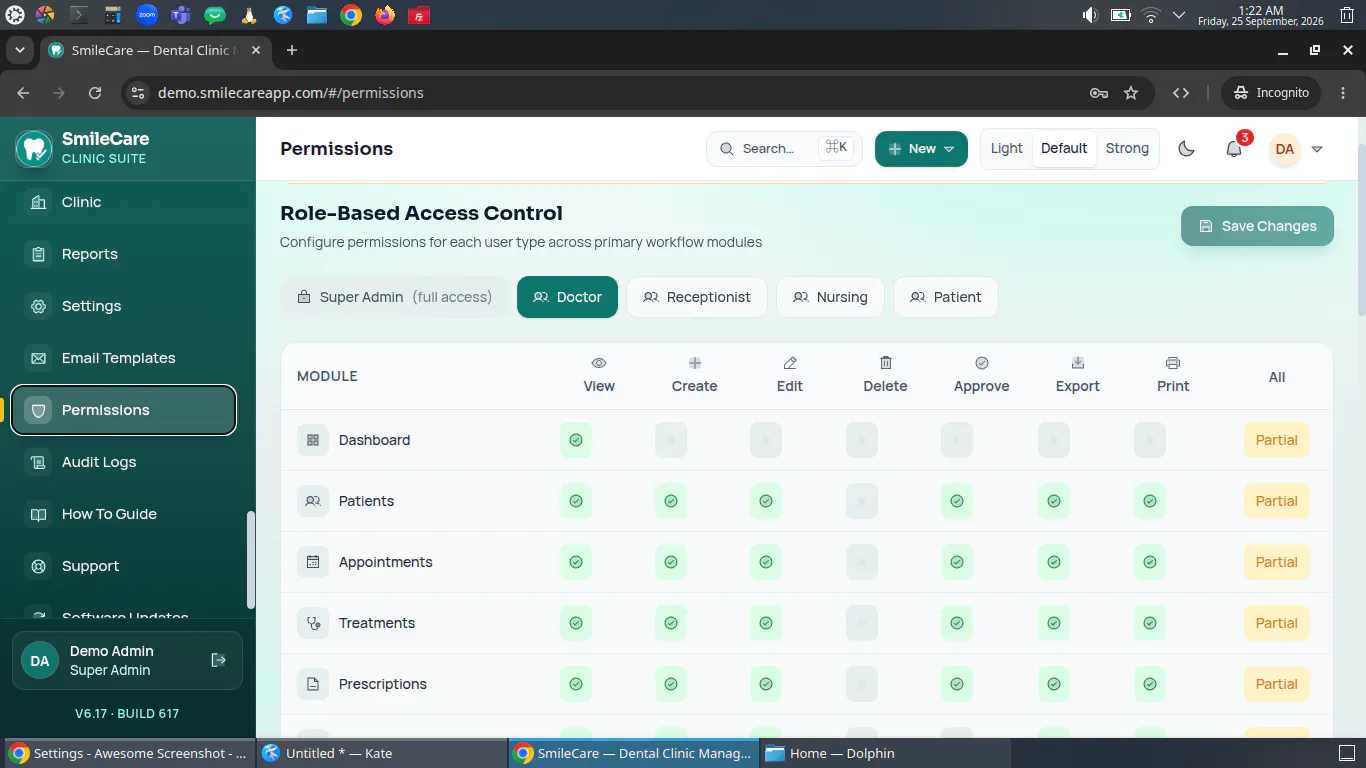Click the Support lifebuoy icon
The height and width of the screenshot is (768, 1366).
pos(38,566)
